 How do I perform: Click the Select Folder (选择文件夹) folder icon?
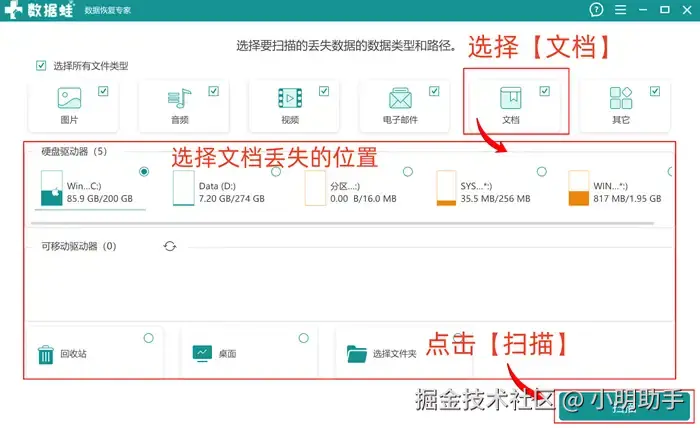pyautogui.click(x=356, y=354)
